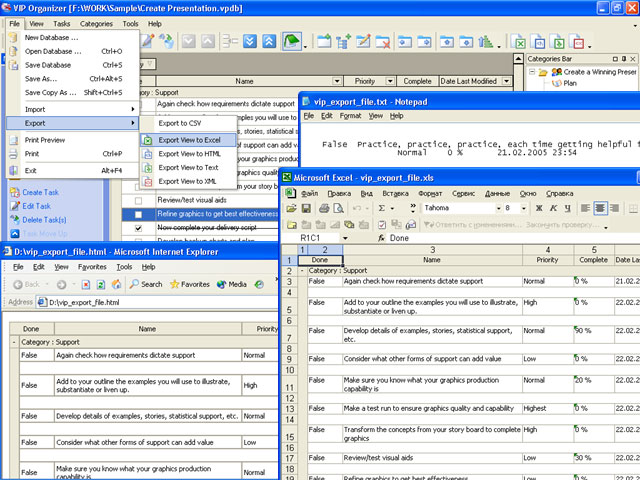Open Favorites in Internet Explorer toolbar

pos(190,284)
